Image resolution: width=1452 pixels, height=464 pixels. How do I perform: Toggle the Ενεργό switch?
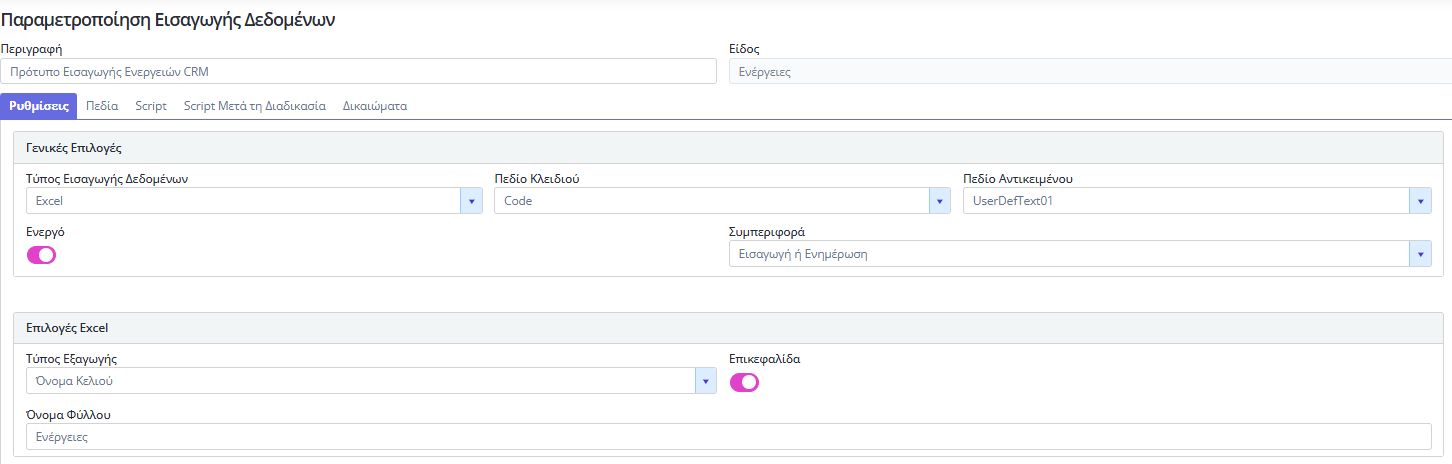41,255
